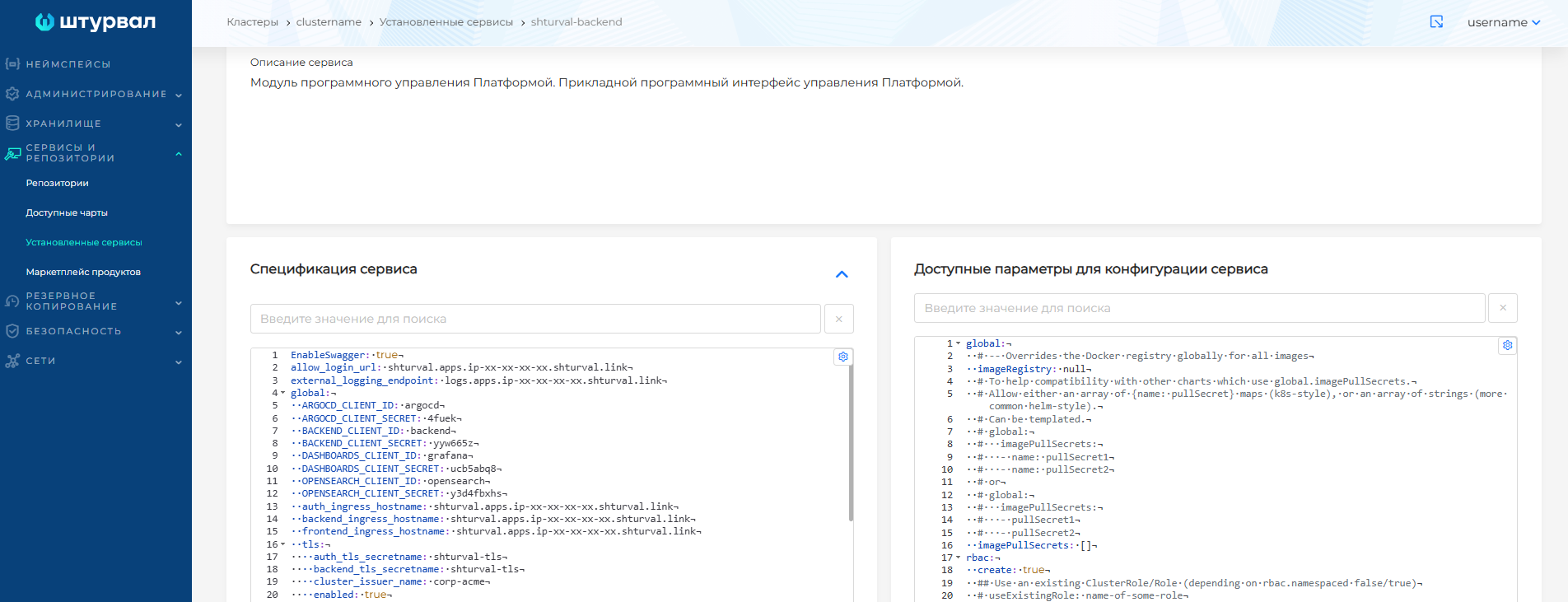Focus search field in Доступные параметры
Image resolution: width=1568 pixels, height=602 pixels.
1199,308
